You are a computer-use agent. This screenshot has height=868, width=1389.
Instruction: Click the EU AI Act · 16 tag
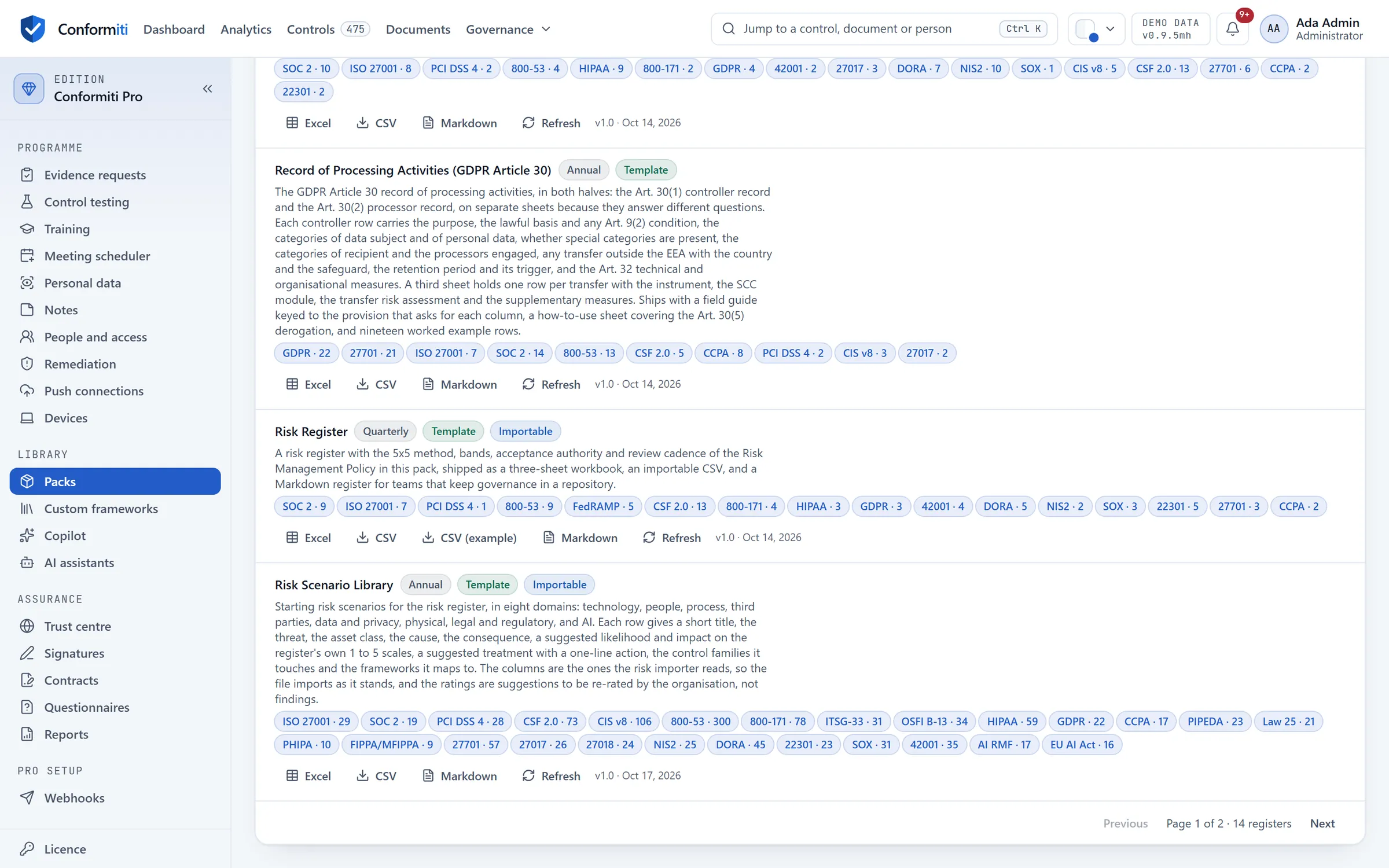point(1082,745)
